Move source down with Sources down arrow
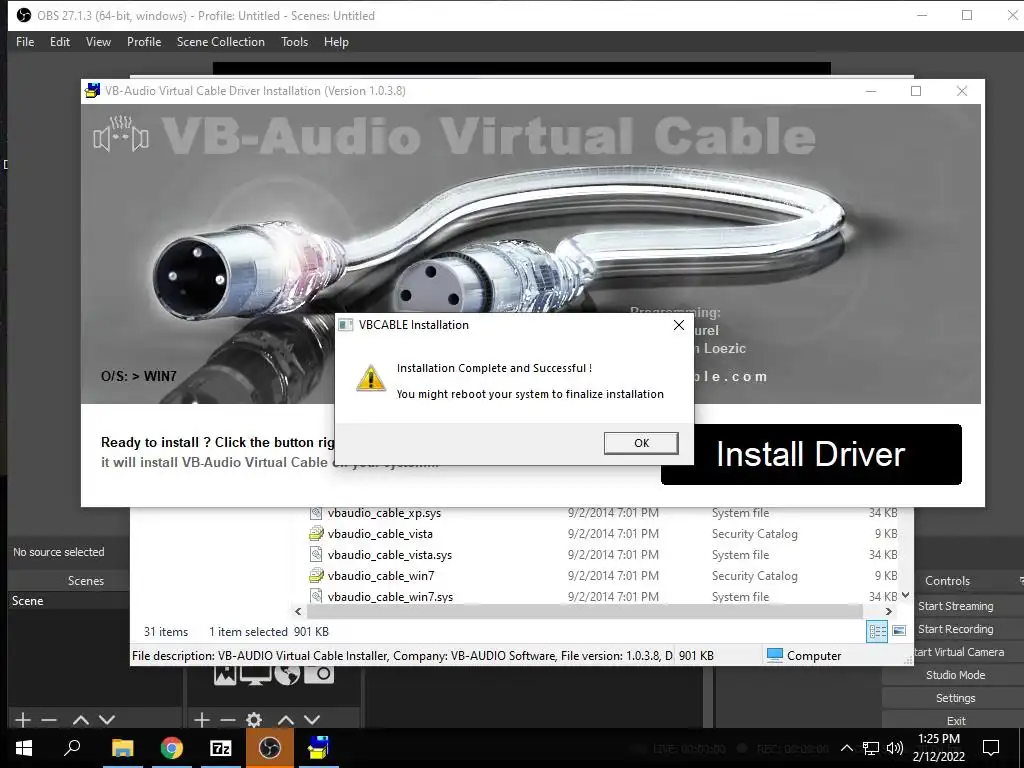The width and height of the screenshot is (1024, 768). [x=312, y=720]
